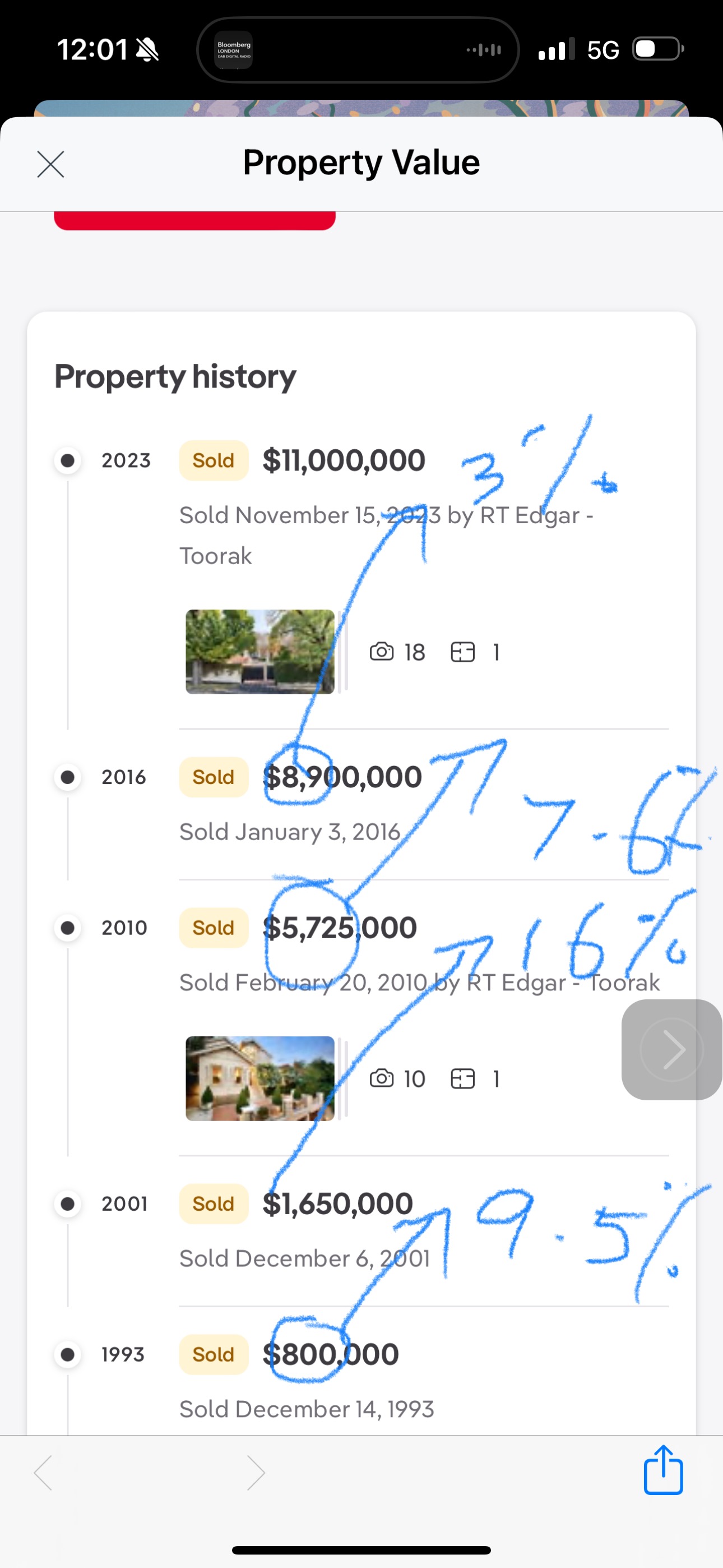Select the 1993 timeline dot
Image resolution: width=723 pixels, height=1568 pixels.
68,1354
